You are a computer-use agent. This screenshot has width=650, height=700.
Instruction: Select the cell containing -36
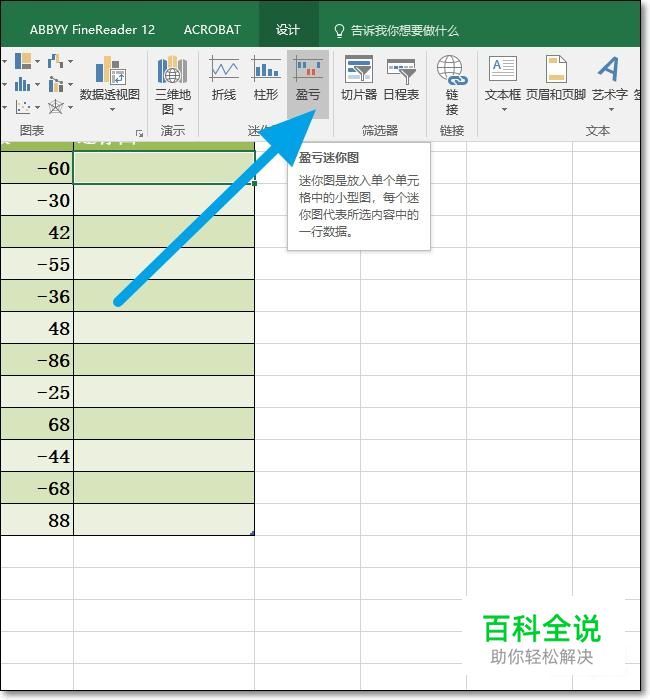37,296
